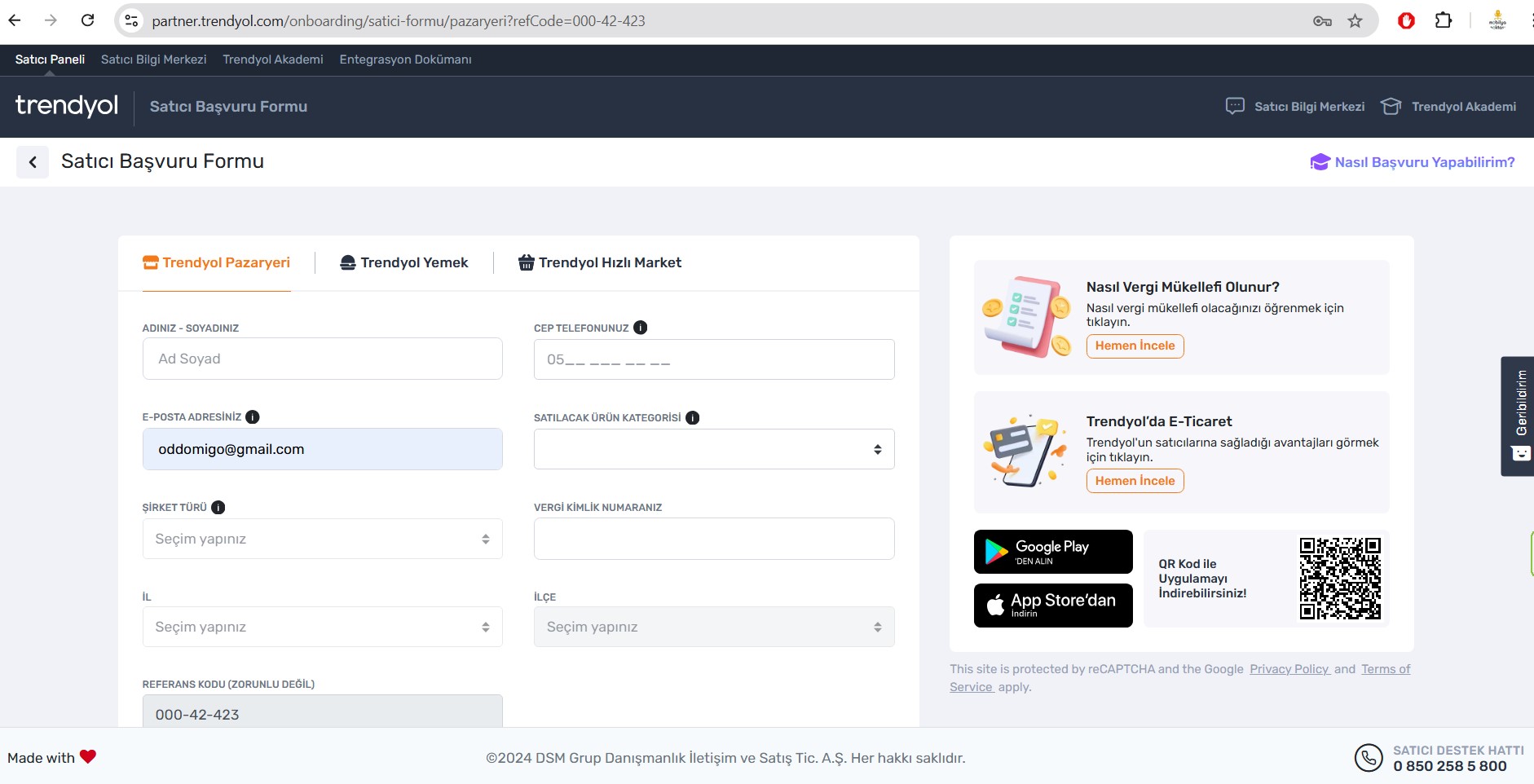Open the Privacy Policy link
Screen dimensions: 1534x784
click(x=1289, y=669)
